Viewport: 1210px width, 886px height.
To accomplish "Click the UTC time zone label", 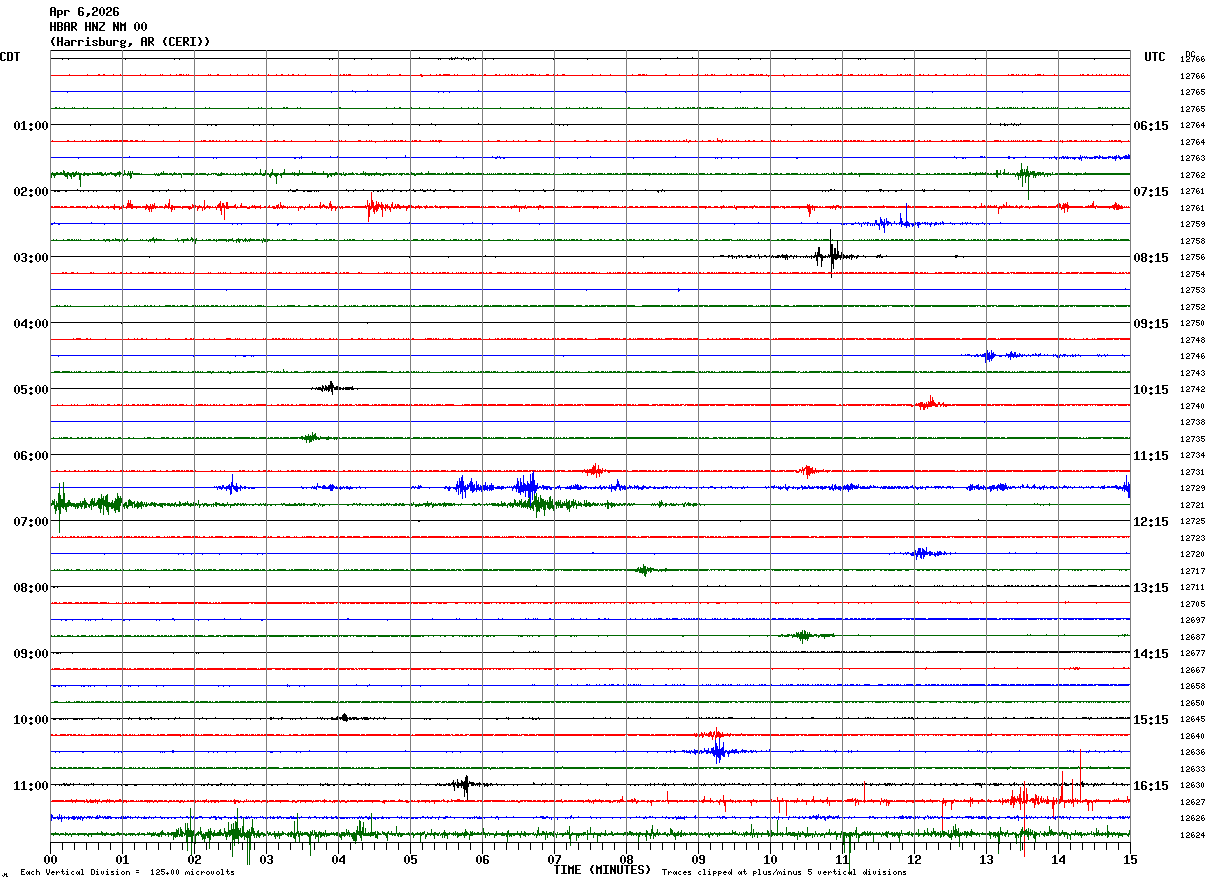I will 1155,57.
